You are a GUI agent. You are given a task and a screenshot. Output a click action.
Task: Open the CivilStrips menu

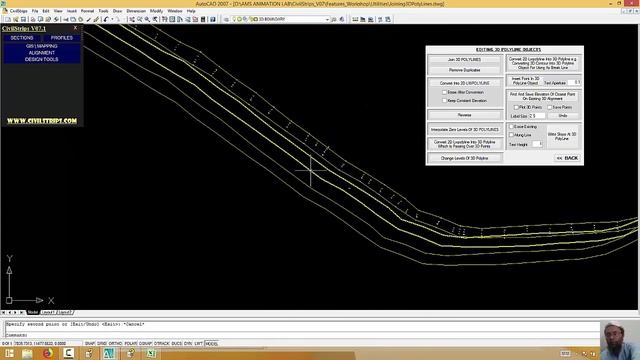pos(18,11)
